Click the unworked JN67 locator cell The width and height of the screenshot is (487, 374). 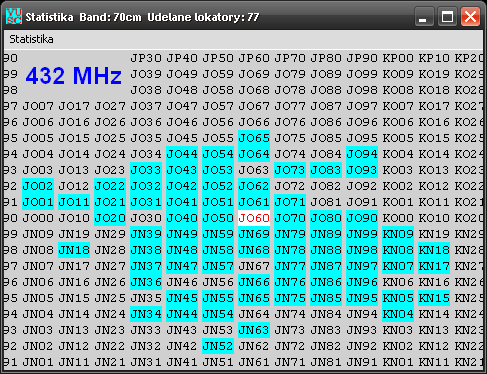click(254, 266)
